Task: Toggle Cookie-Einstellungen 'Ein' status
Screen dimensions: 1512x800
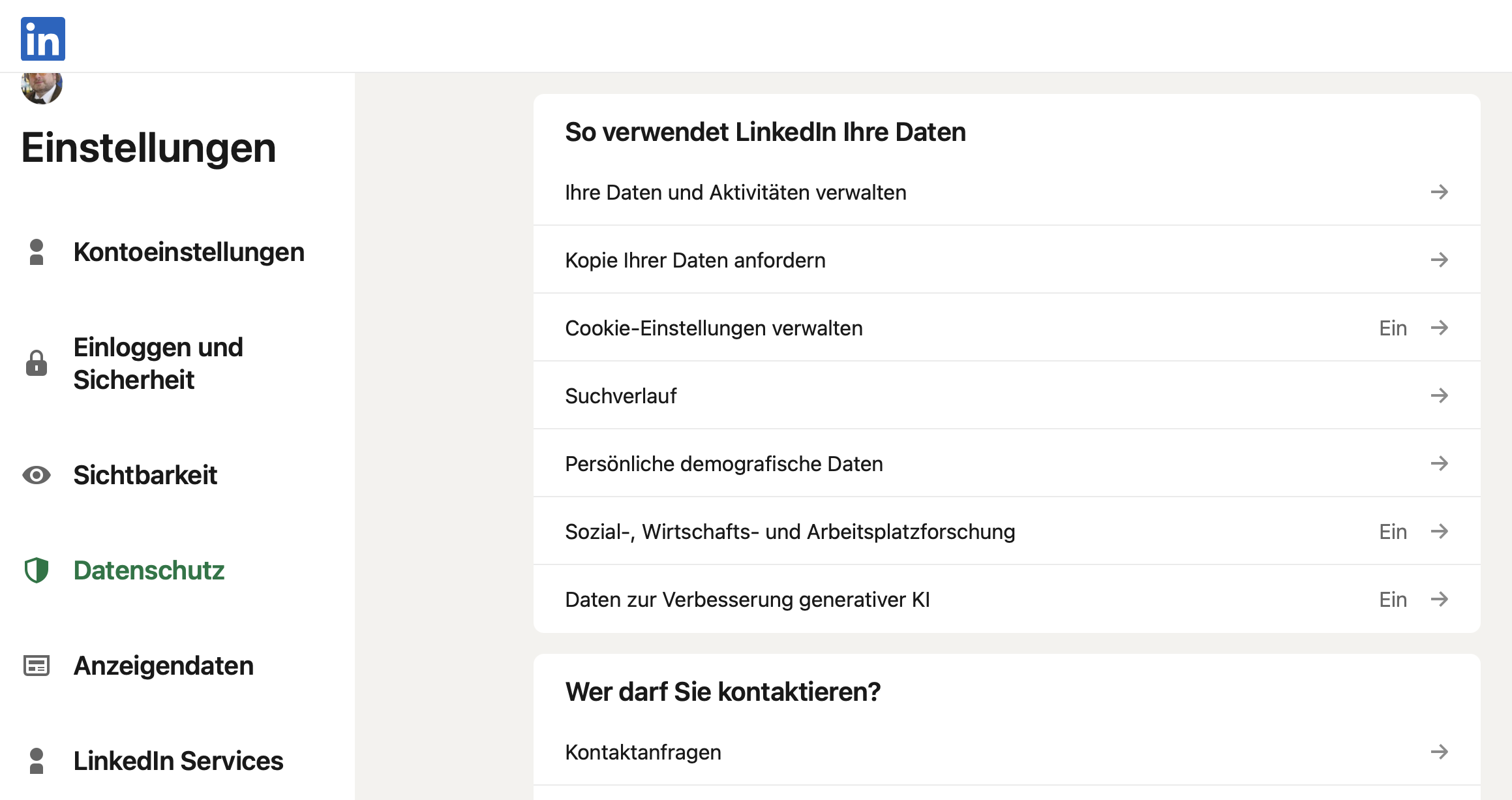Action: tap(1393, 328)
